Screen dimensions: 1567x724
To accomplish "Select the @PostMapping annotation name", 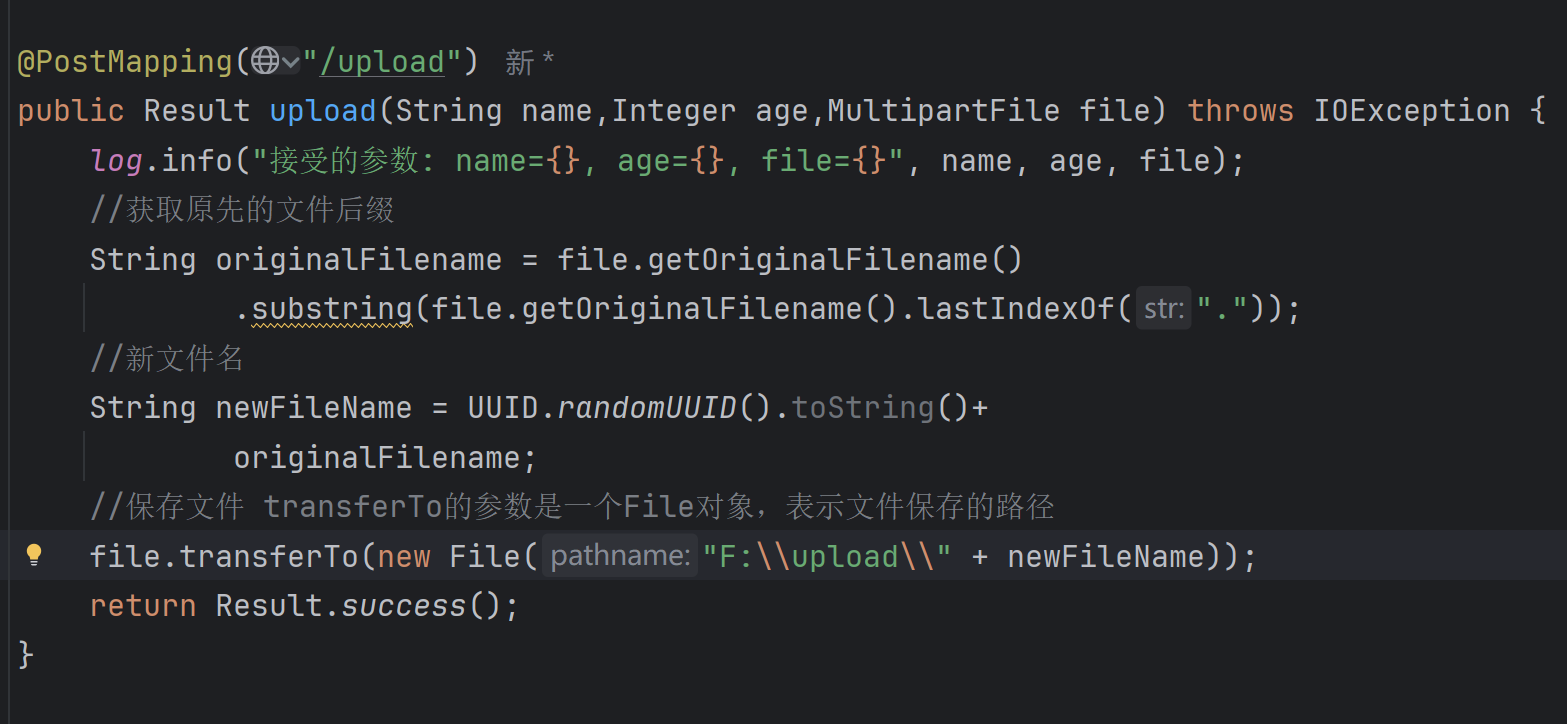I will click(125, 62).
